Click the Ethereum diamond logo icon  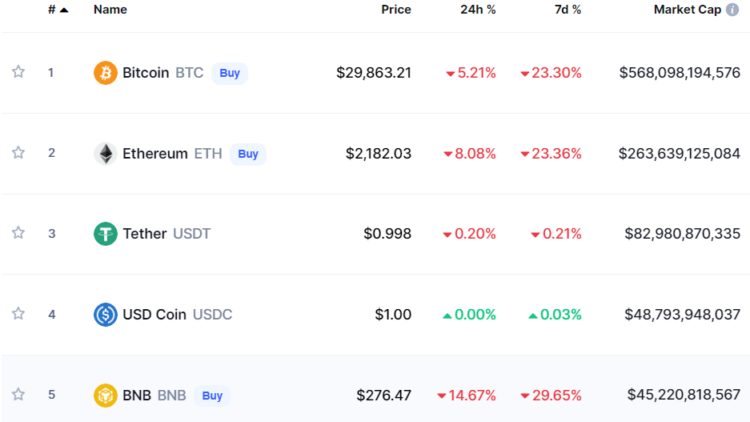105,154
